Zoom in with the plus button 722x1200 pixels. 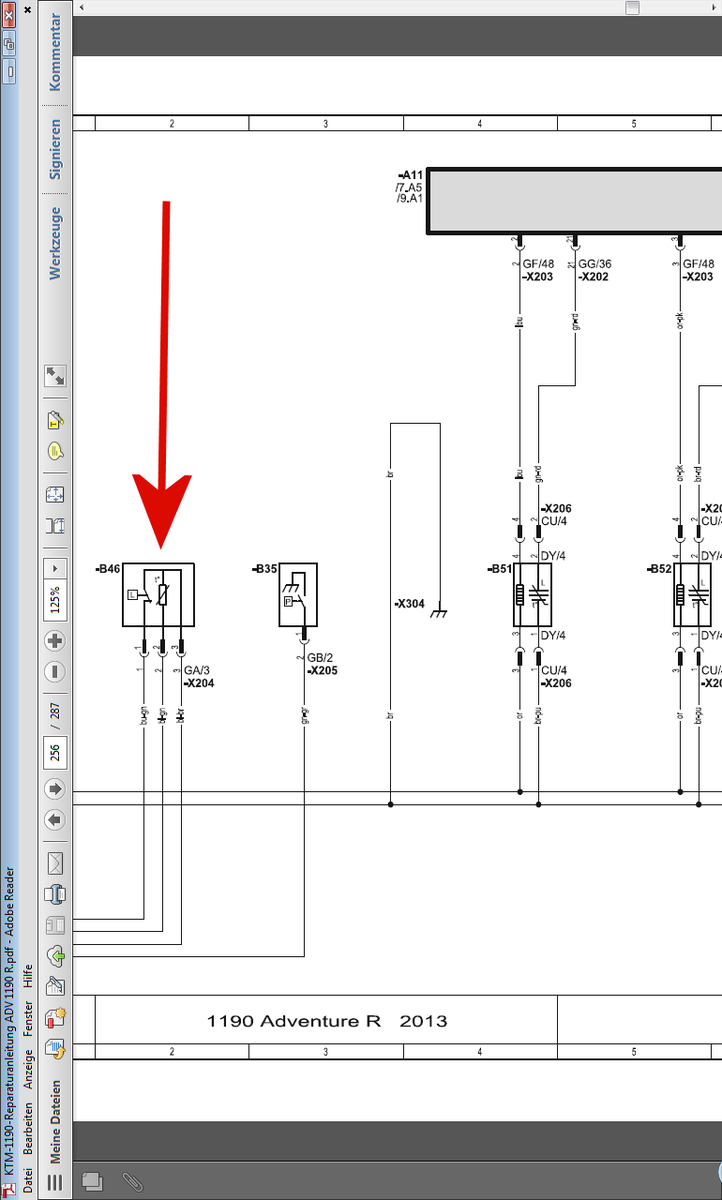click(55, 640)
